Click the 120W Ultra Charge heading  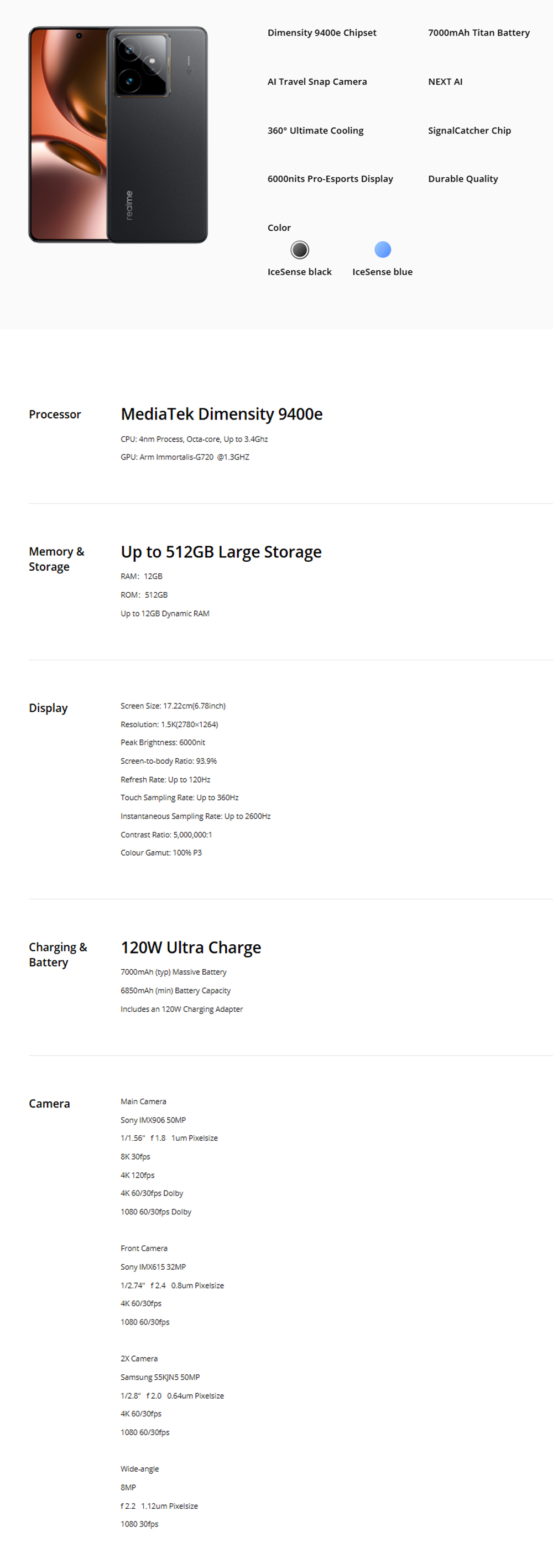190,948
